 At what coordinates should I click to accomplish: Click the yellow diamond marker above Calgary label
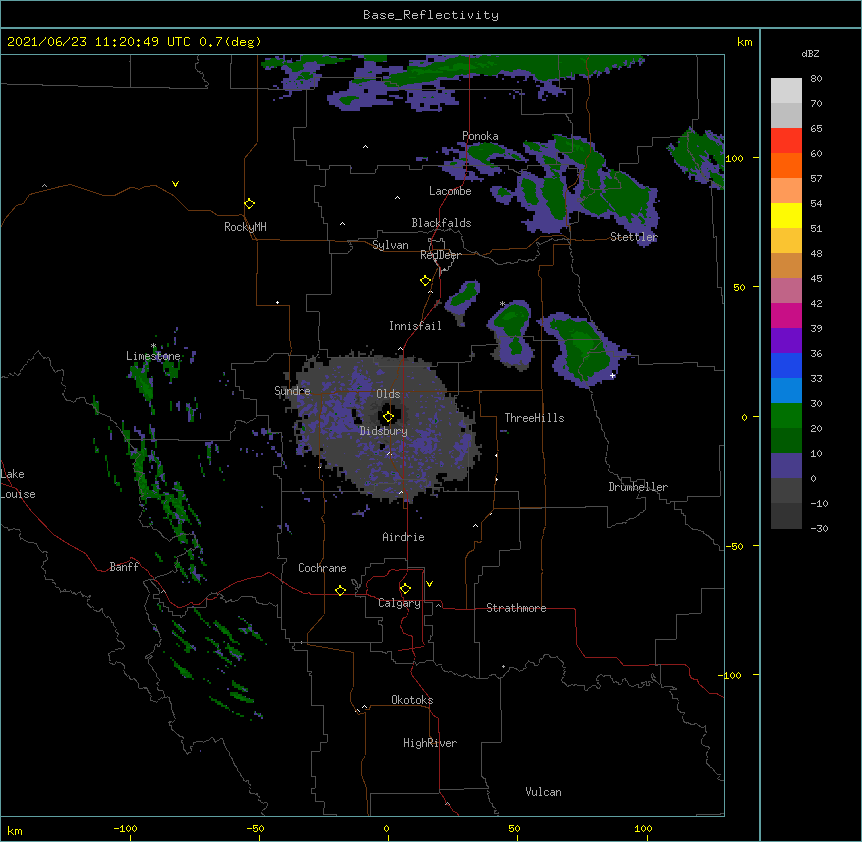(405, 589)
